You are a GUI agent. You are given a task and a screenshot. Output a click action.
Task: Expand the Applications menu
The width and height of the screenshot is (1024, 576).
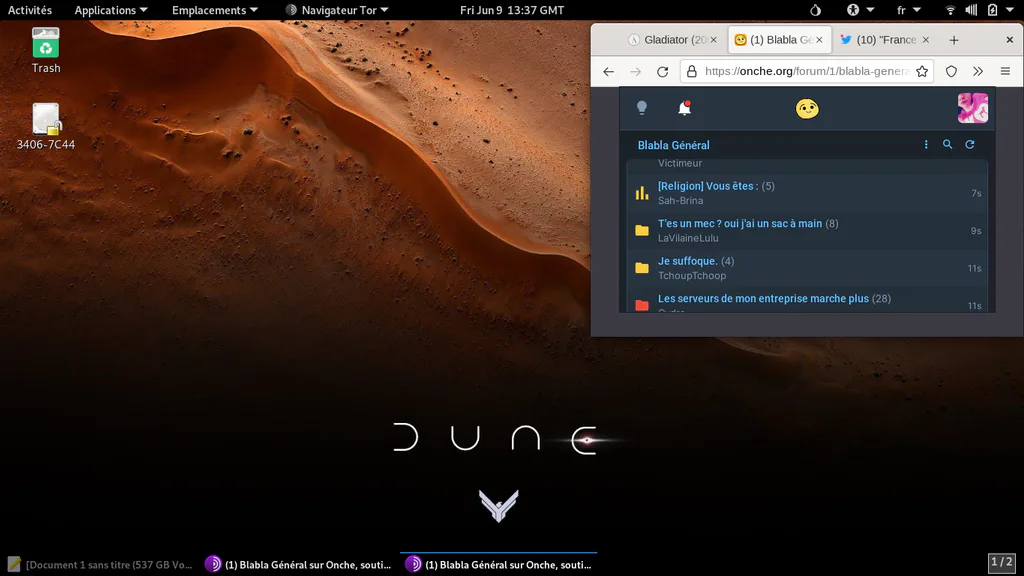[x=110, y=10]
